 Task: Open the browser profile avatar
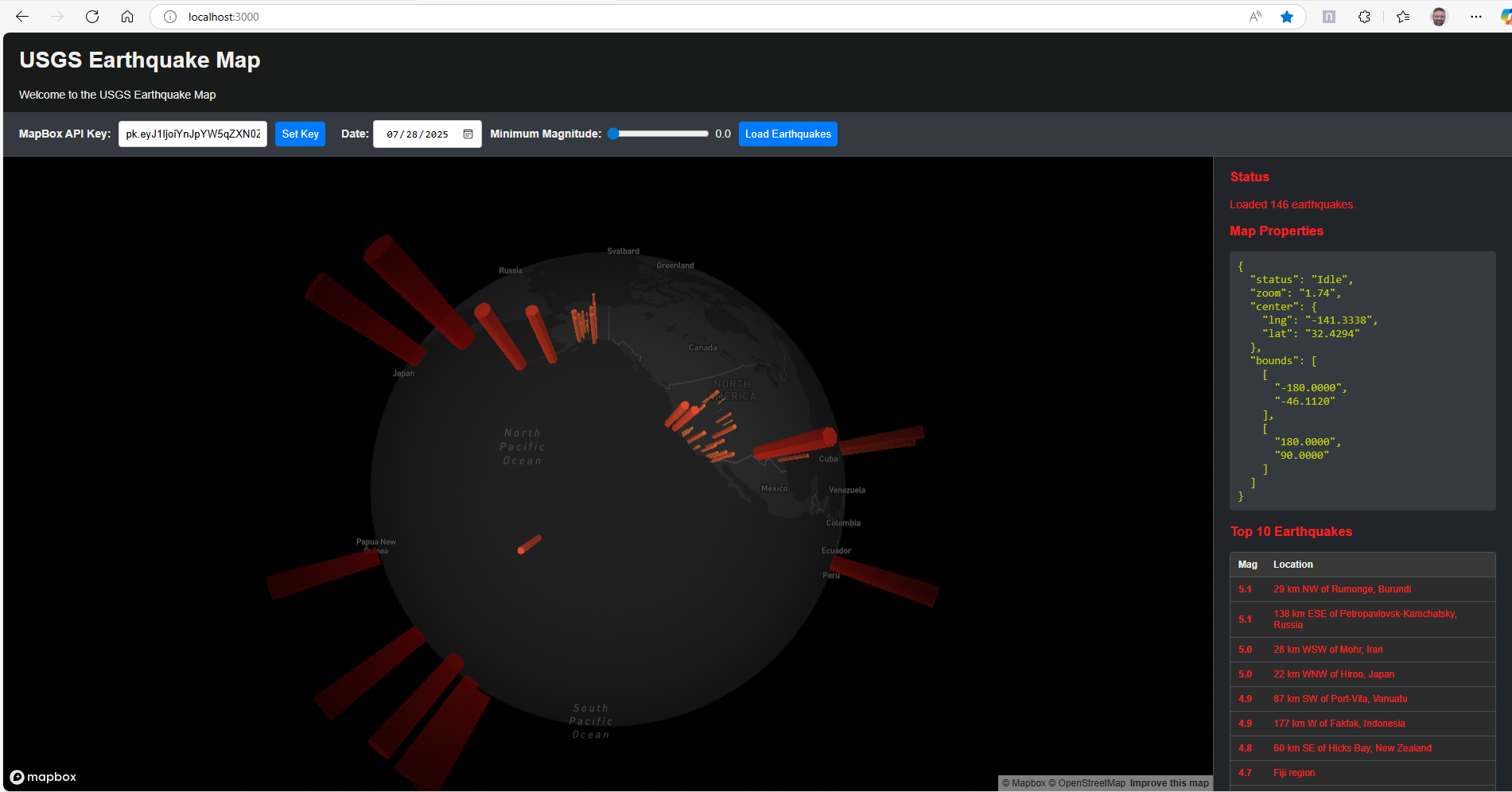pos(1439,17)
